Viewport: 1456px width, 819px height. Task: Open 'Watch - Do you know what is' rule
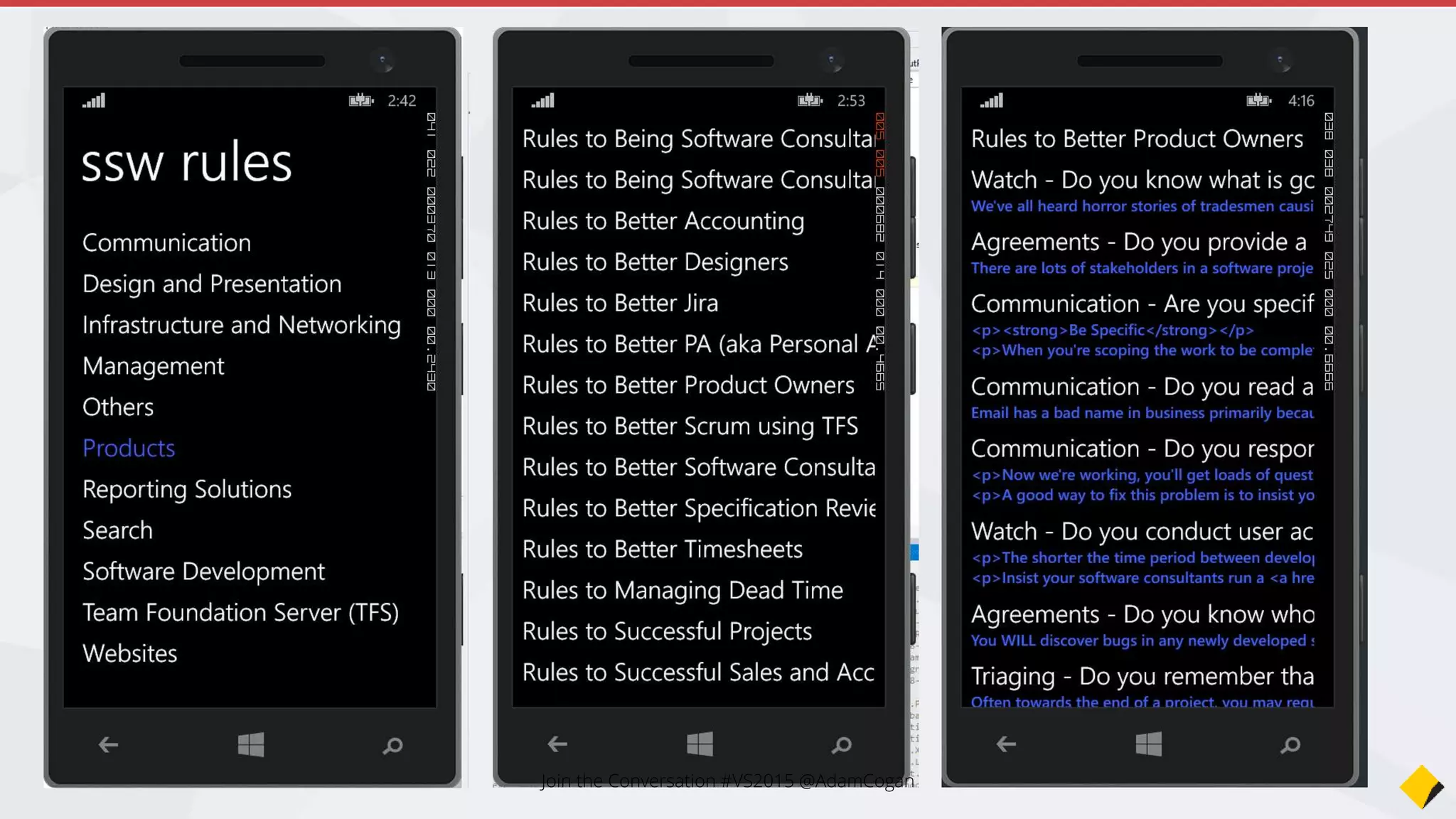point(1142,181)
